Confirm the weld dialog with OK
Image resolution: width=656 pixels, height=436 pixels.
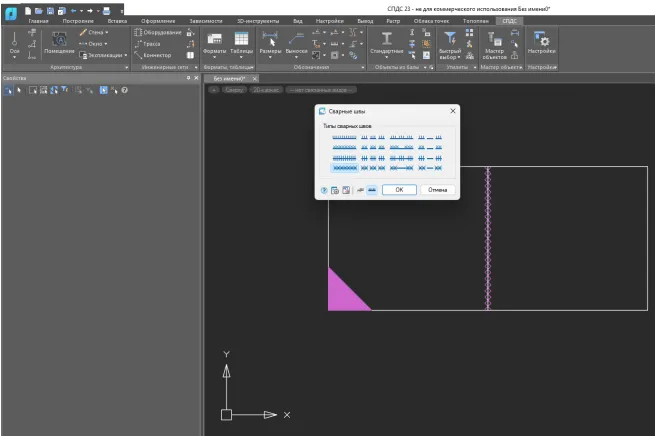(x=399, y=189)
